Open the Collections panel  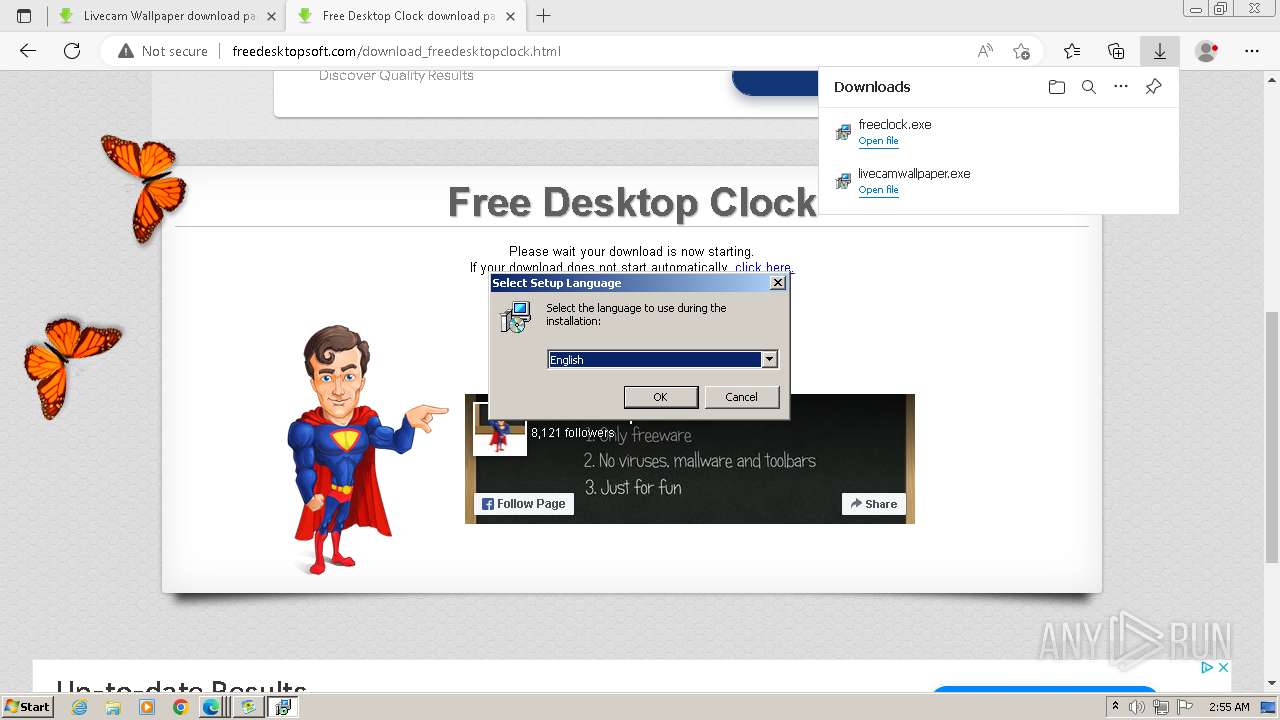(1116, 51)
